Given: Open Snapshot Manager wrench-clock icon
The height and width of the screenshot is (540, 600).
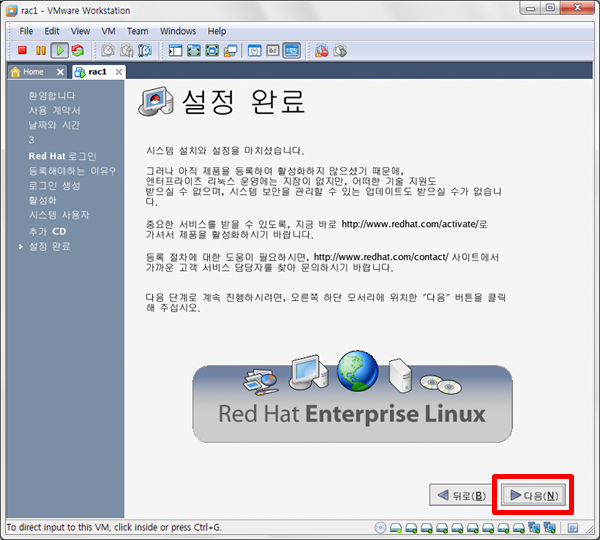Looking at the screenshot, I should pos(145,51).
